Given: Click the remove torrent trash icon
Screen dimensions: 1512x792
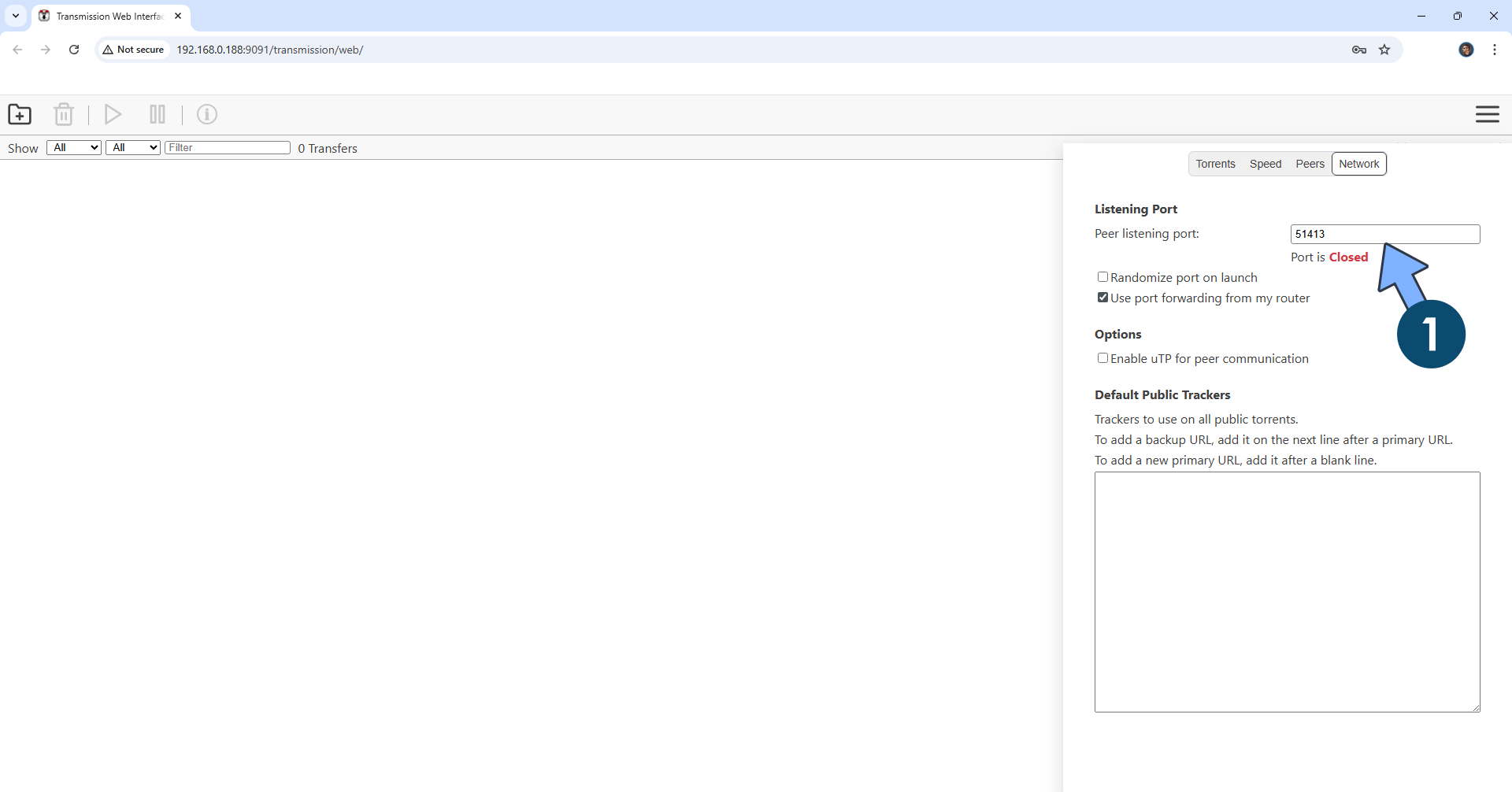Looking at the screenshot, I should click(x=64, y=114).
